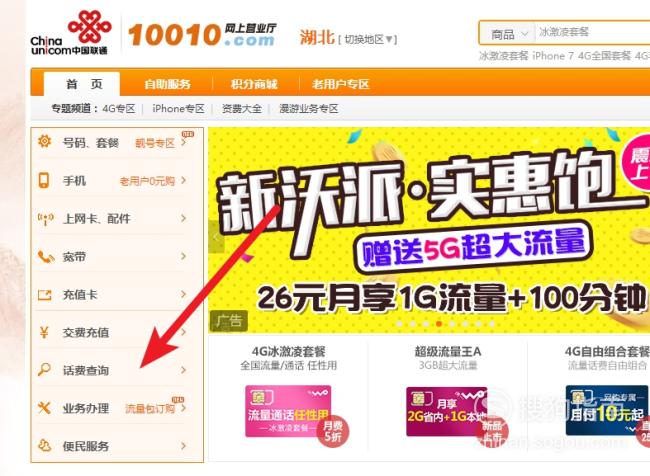Click the wrench icon beside 业务办理
This screenshot has width=650, height=476.
44,408
